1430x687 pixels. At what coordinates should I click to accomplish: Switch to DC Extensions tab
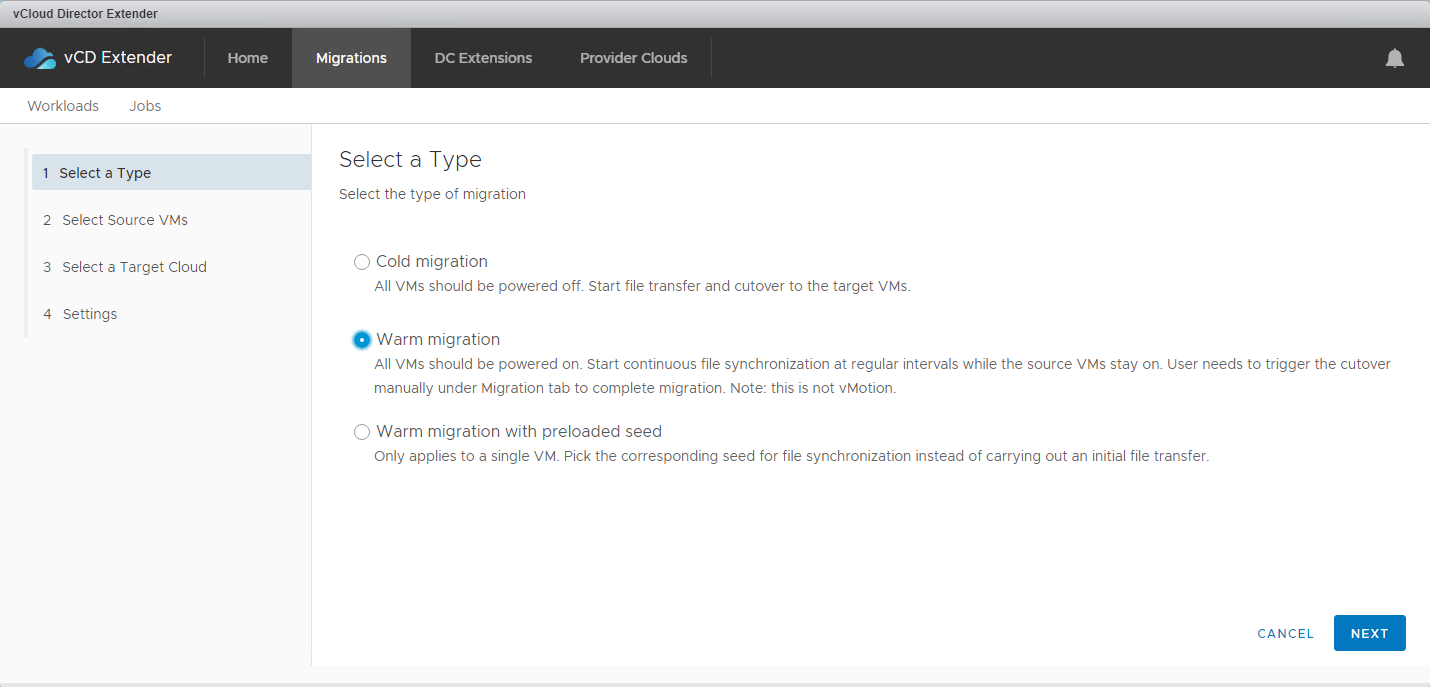pyautogui.click(x=483, y=58)
